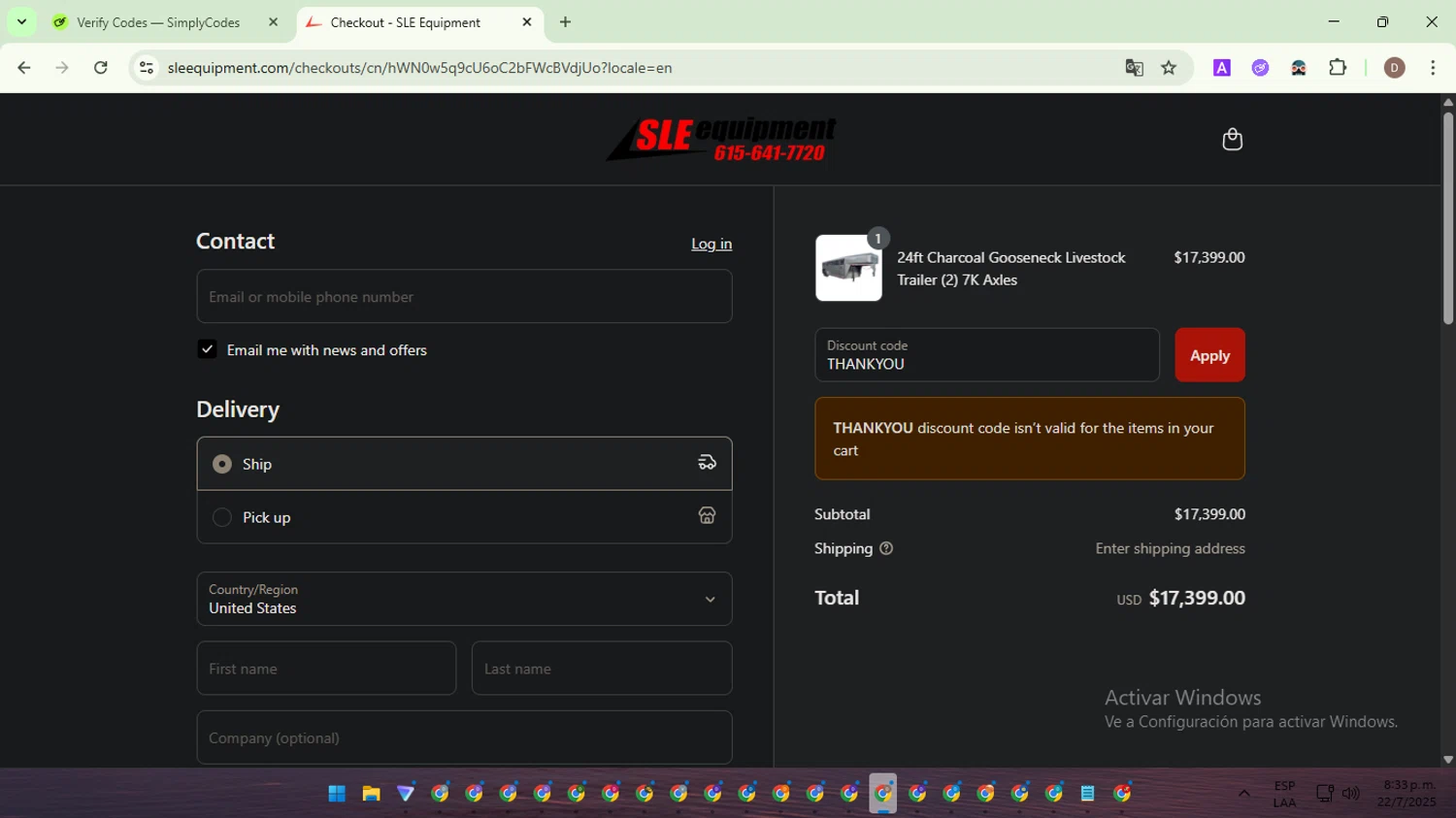Reload the checkout page

click(x=101, y=68)
